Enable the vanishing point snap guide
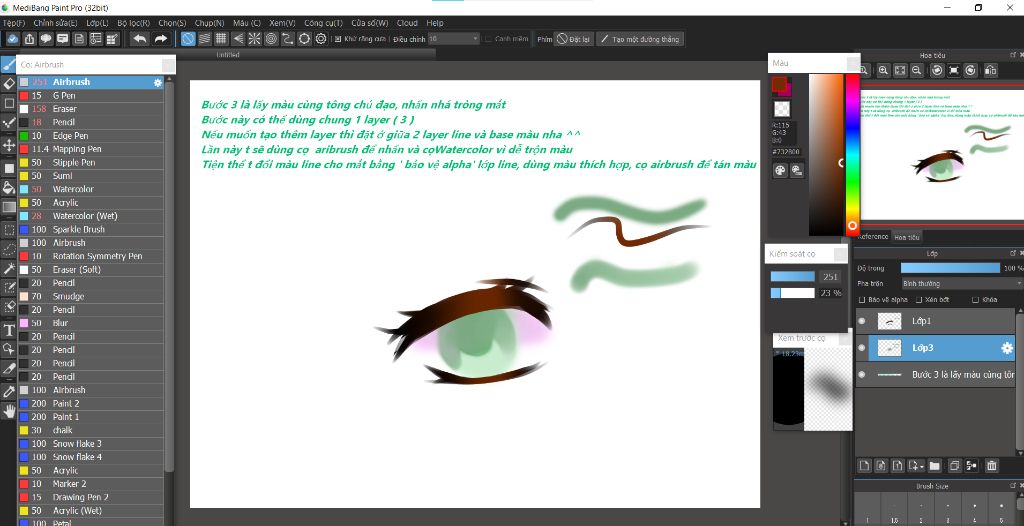Viewport: 1024px width, 526px height. pyautogui.click(x=238, y=39)
